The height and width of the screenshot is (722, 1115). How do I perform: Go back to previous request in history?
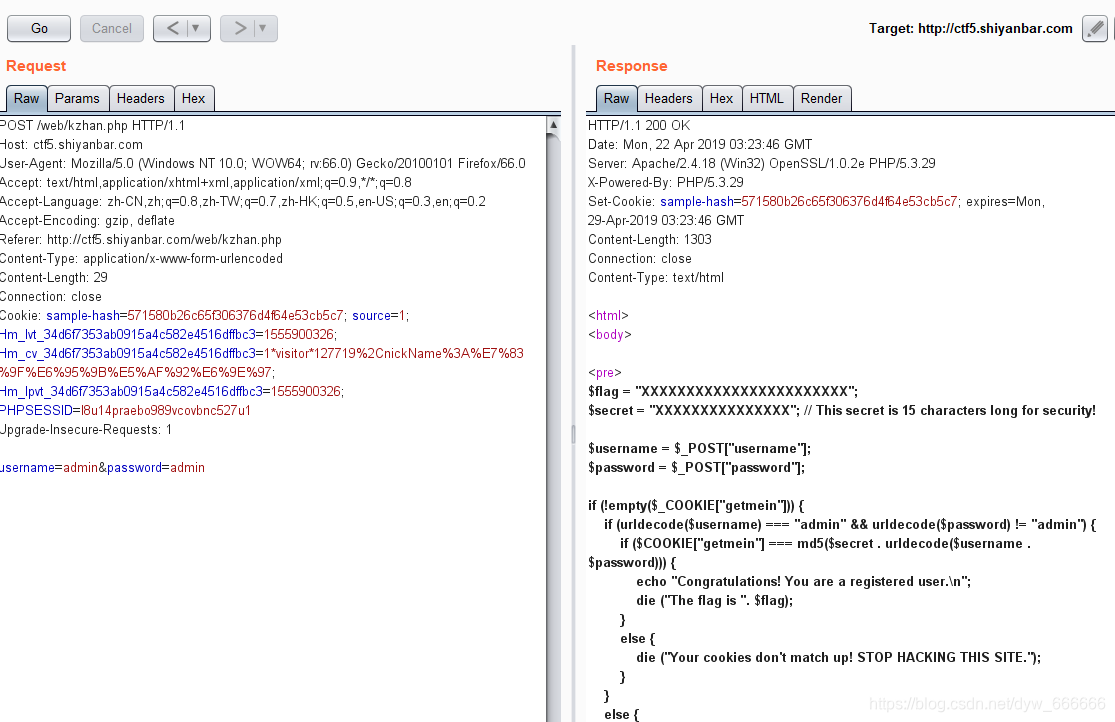point(173,28)
